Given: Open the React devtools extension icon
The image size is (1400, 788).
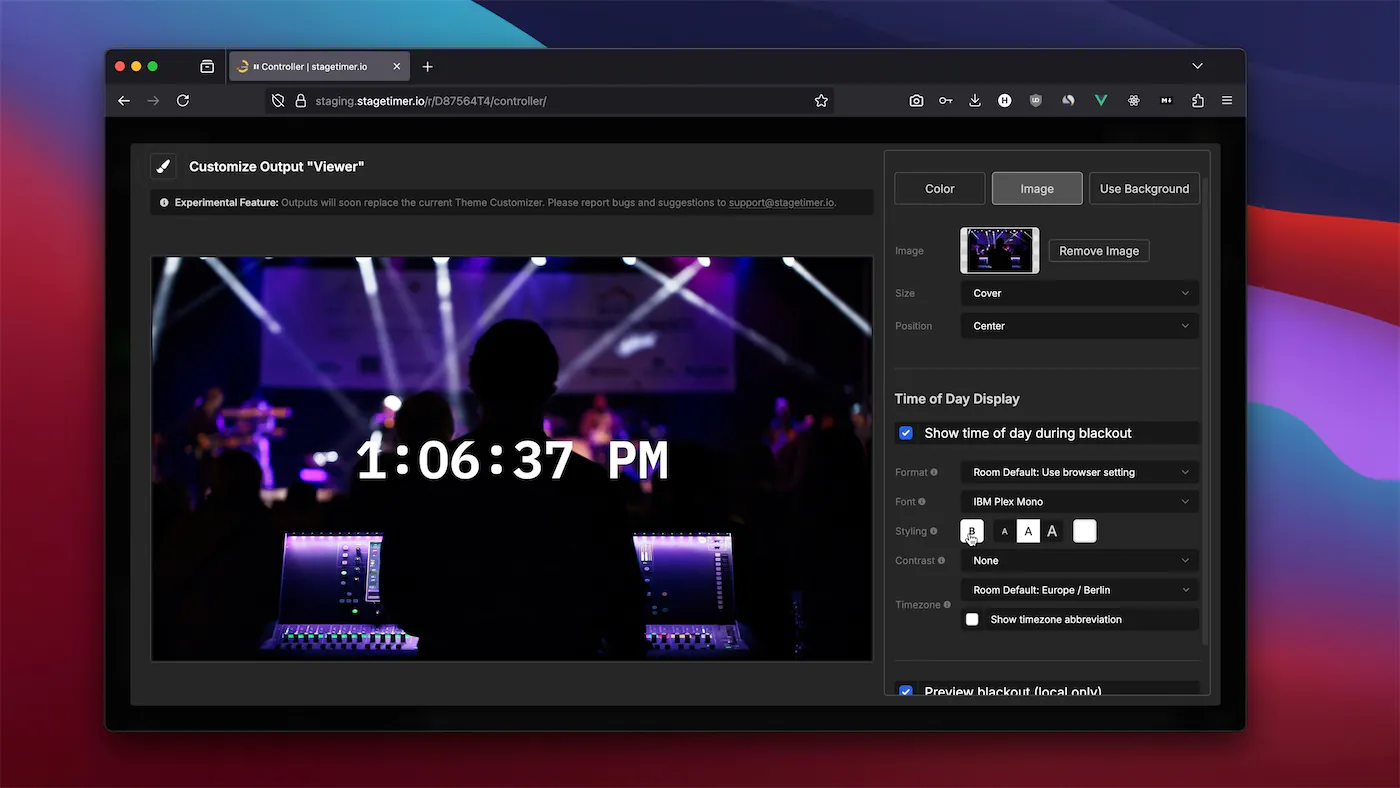Looking at the screenshot, I should [1133, 101].
